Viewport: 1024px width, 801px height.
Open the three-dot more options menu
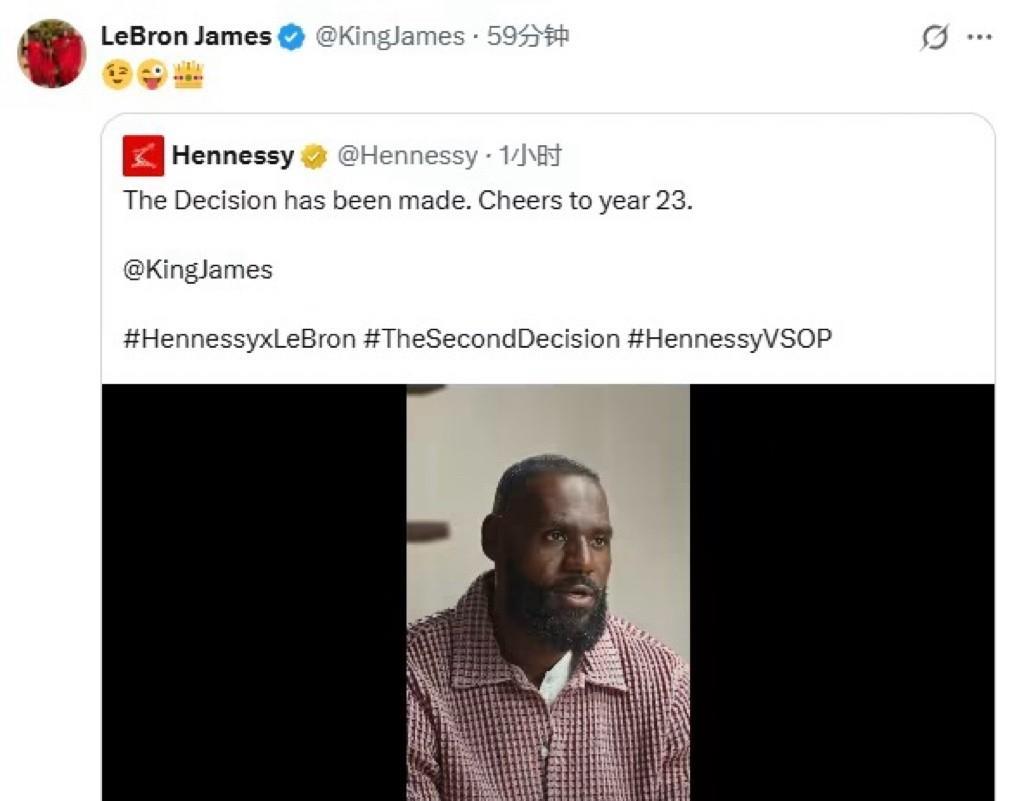[980, 37]
